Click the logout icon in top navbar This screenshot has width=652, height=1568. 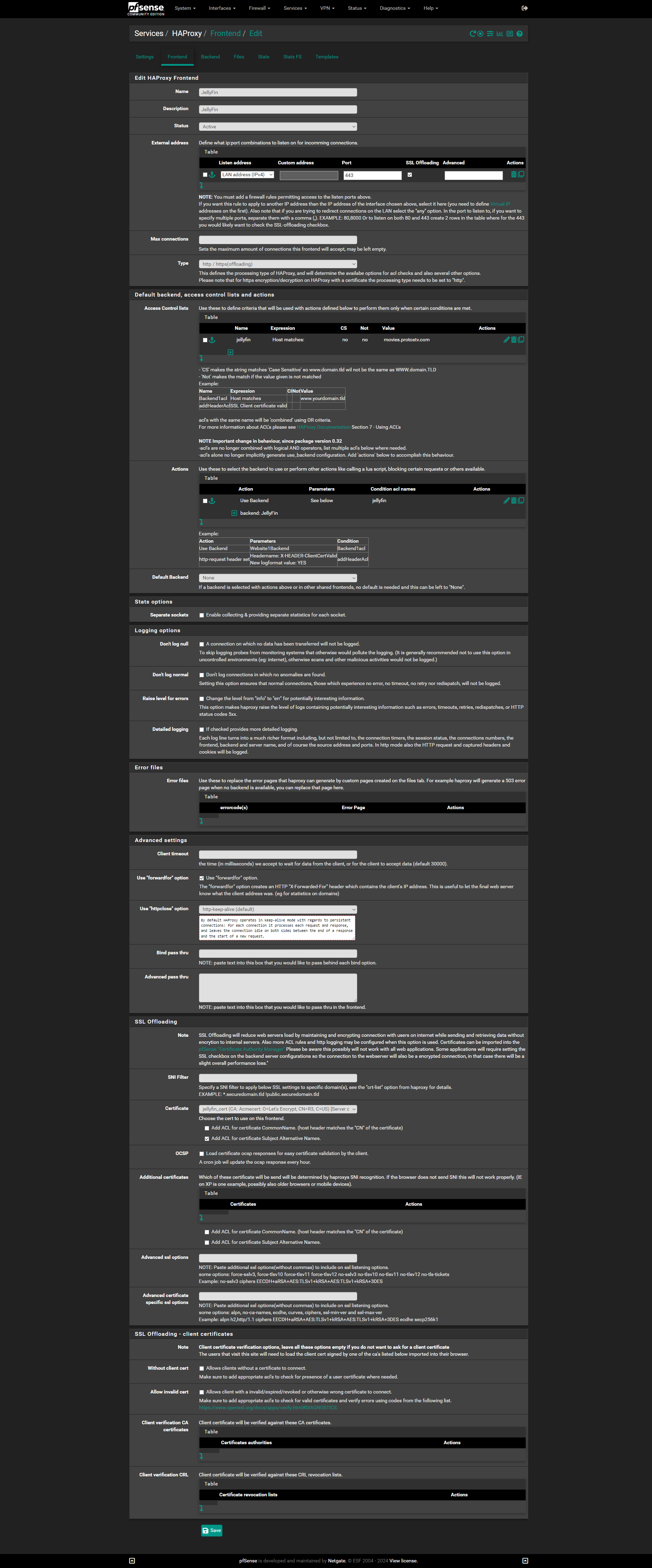point(524,8)
